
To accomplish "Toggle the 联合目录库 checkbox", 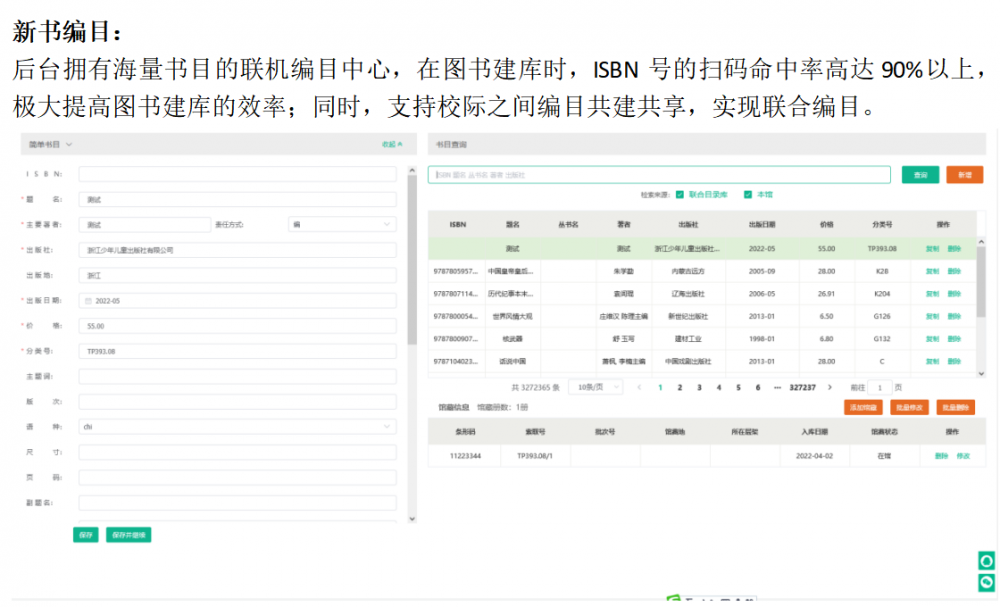I will [680, 194].
